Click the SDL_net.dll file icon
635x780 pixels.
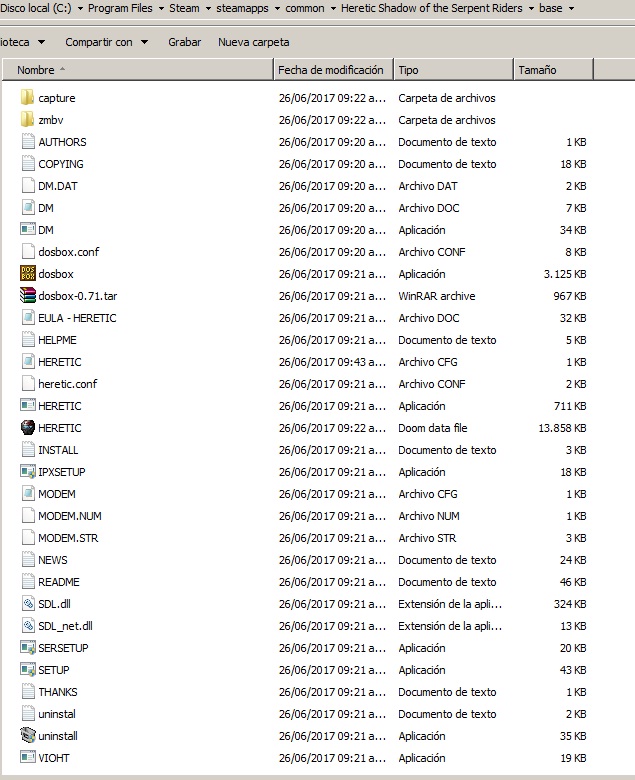point(28,625)
